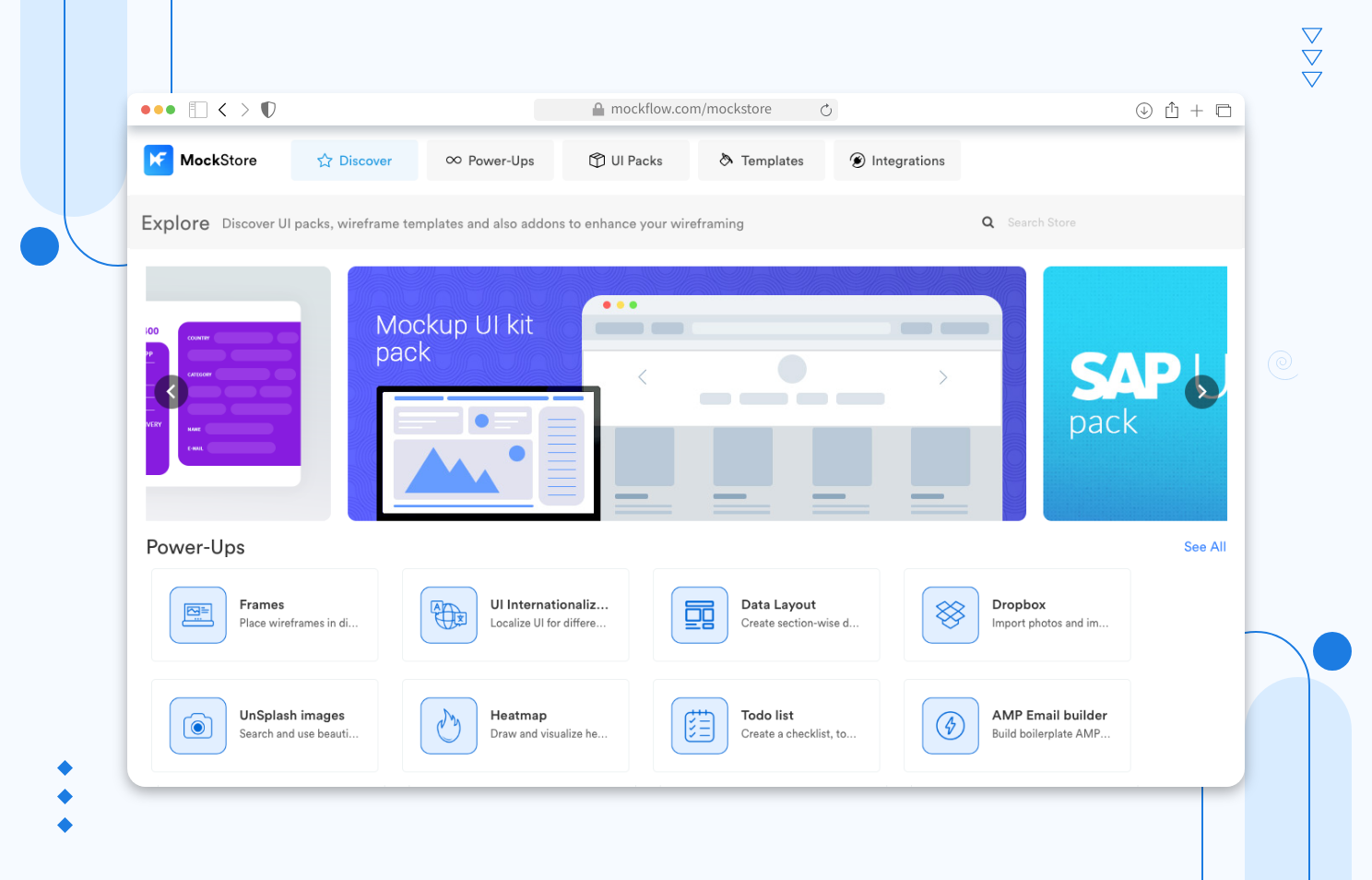The image size is (1372, 880).
Task: Click "Draw and visualize he..." description
Action: coord(549,734)
